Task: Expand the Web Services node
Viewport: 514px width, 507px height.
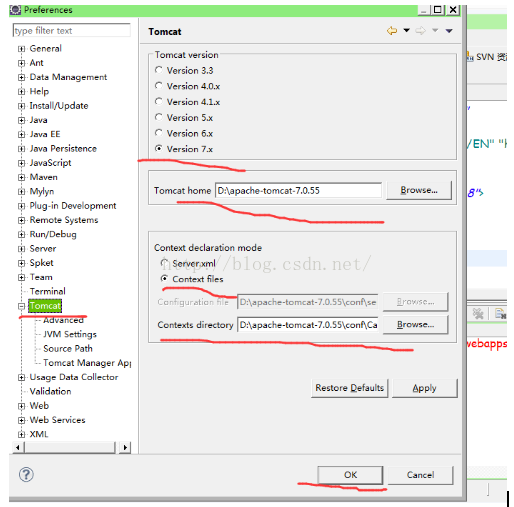Action: click(x=21, y=420)
